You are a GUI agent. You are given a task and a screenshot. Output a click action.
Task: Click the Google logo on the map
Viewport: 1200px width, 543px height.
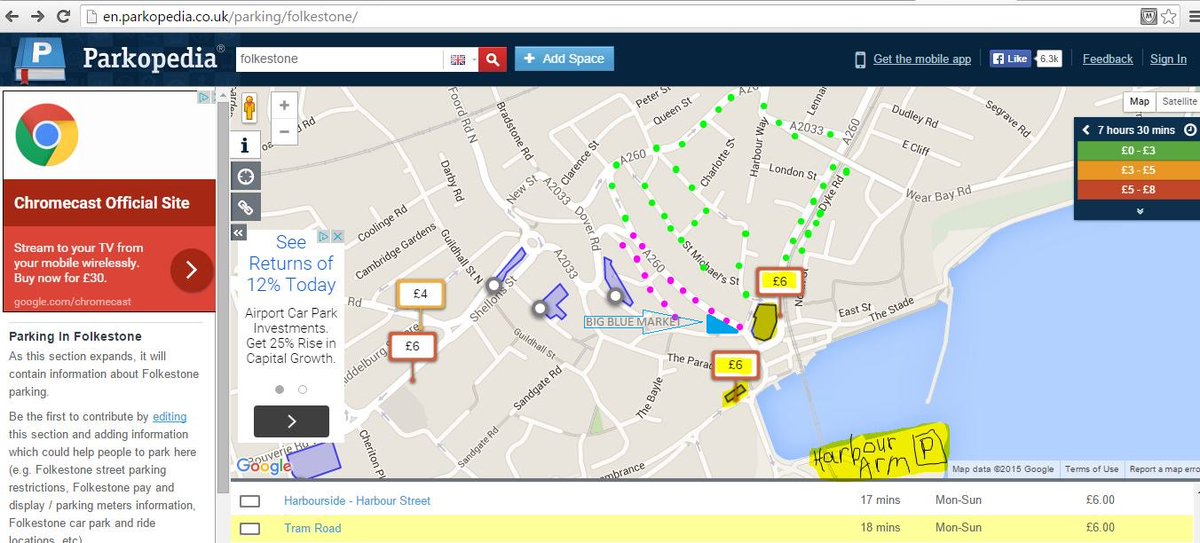pyautogui.click(x=262, y=466)
